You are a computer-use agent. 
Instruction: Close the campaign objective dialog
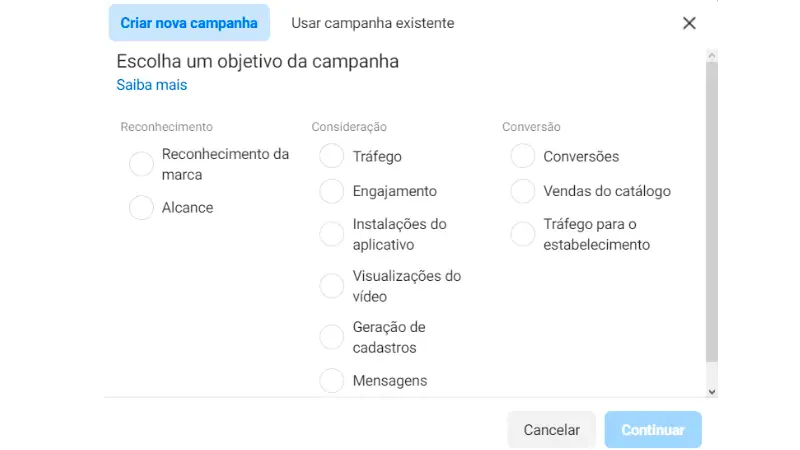coord(689,23)
